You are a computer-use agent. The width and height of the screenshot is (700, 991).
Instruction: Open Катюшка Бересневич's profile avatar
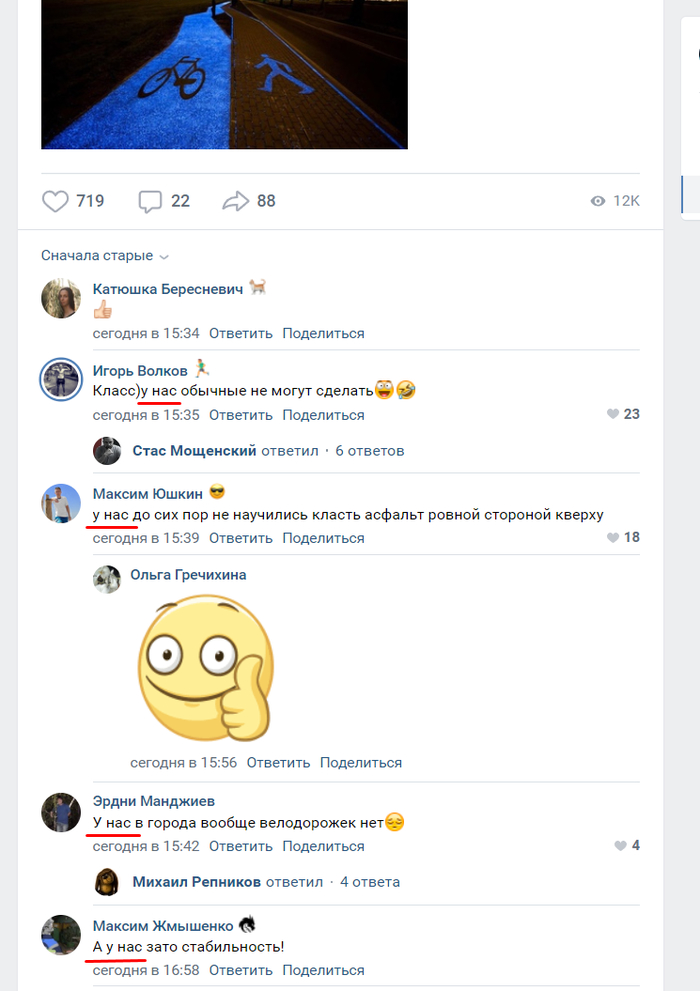click(x=61, y=298)
